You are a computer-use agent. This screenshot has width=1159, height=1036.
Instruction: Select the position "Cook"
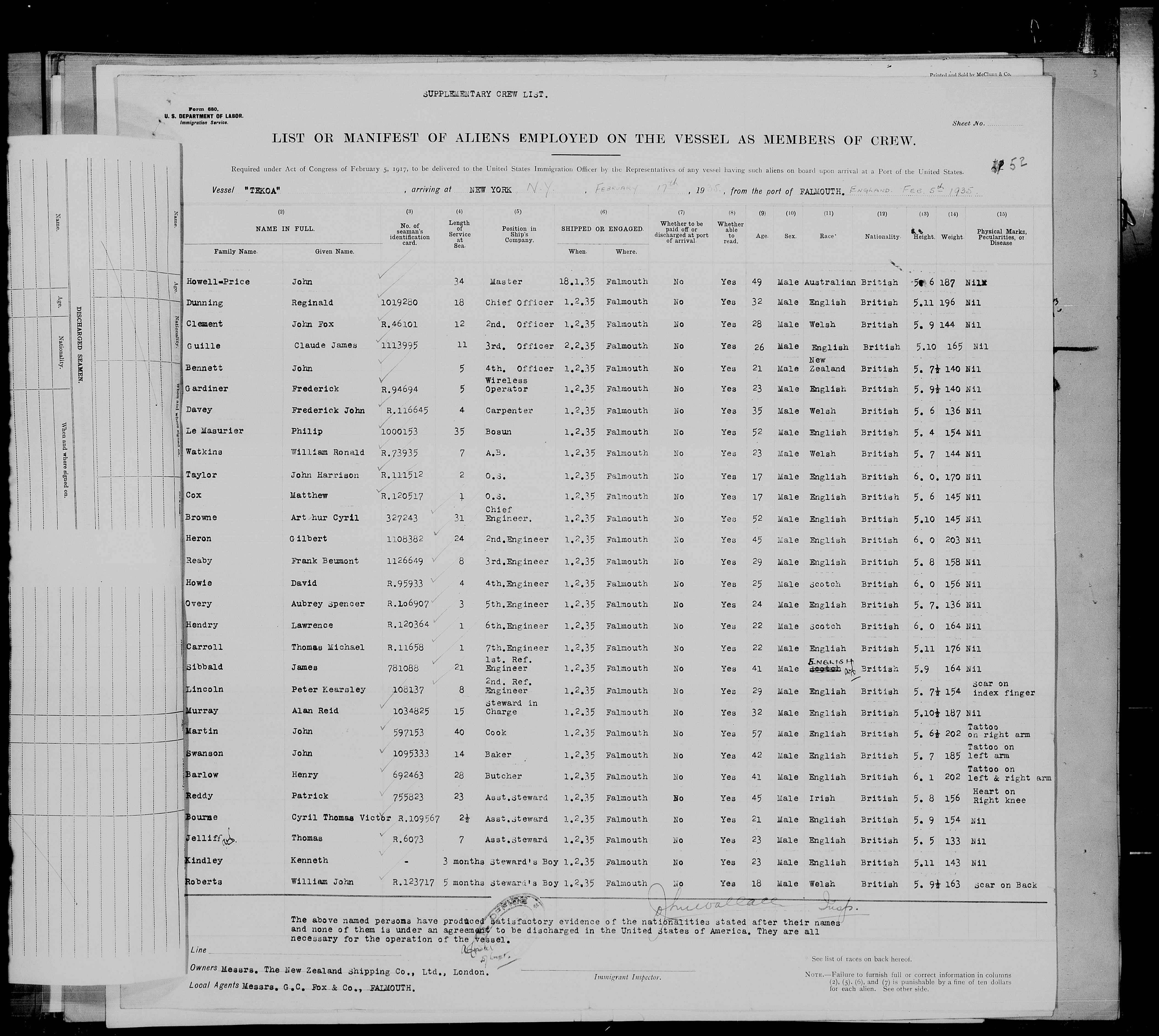[496, 733]
